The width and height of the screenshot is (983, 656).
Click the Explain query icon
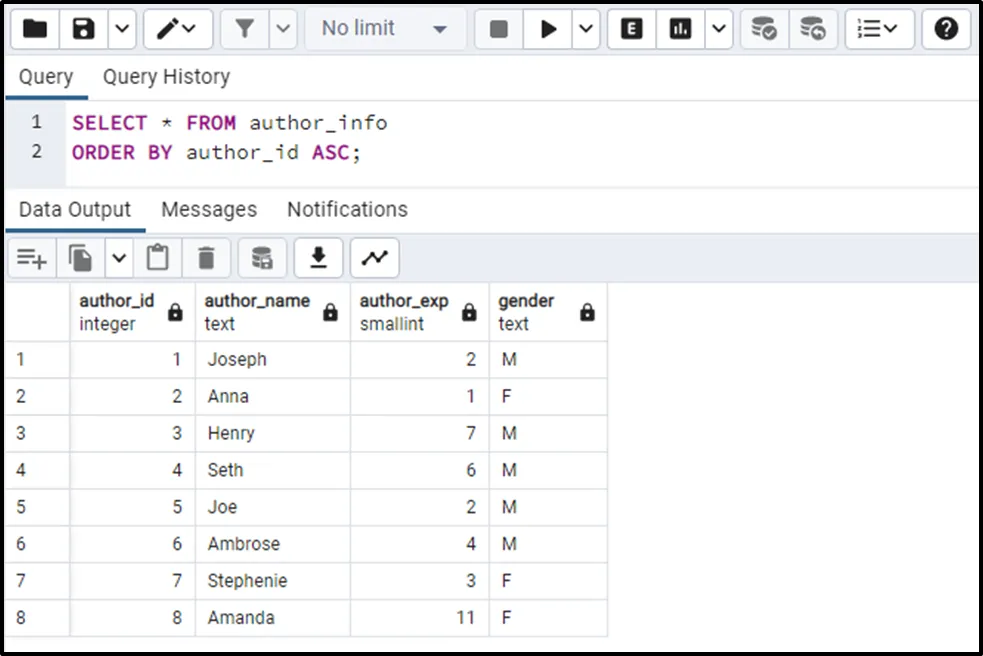tap(632, 29)
